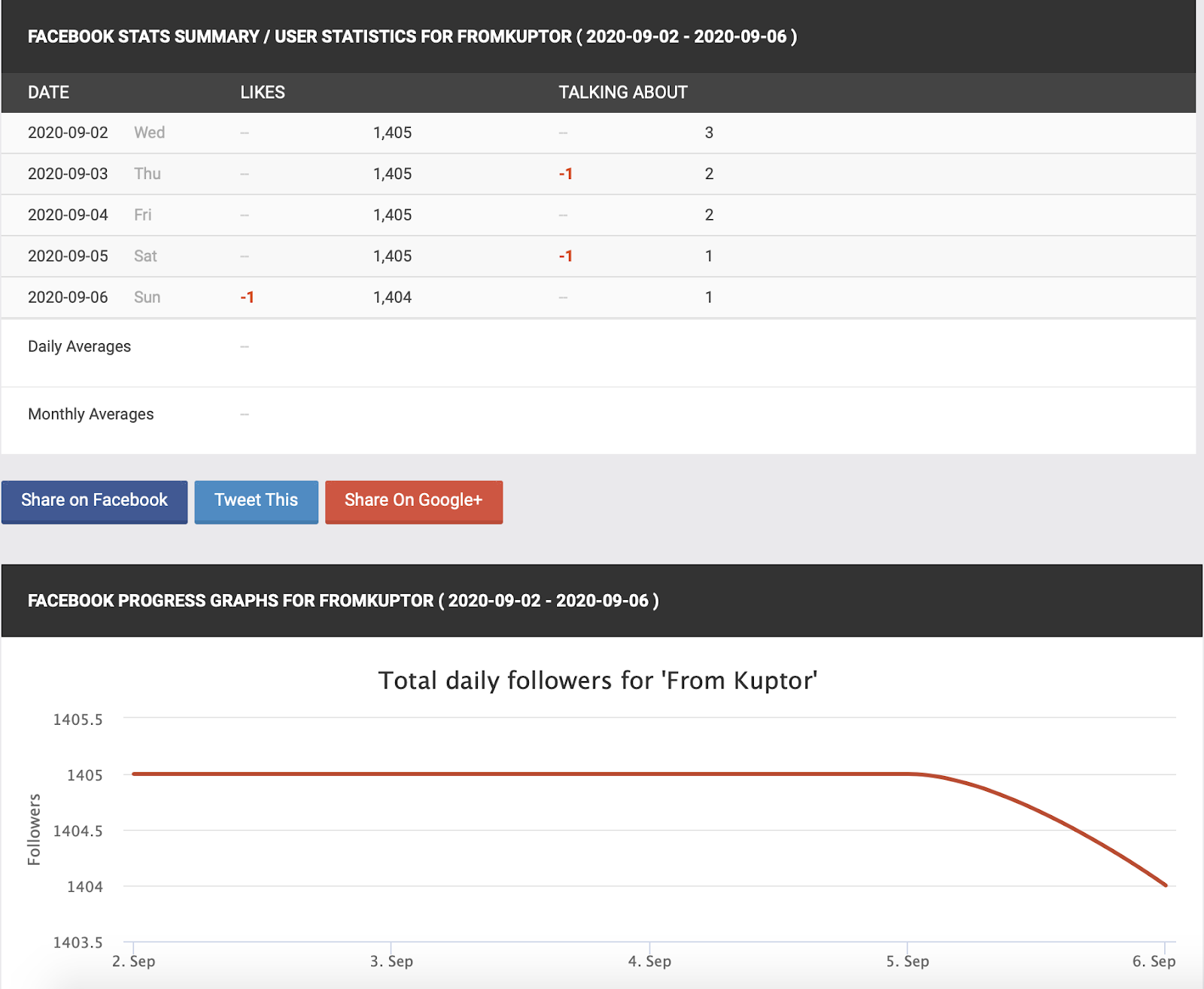1204x989 pixels.
Task: Click the Daily Averages row label
Action: 79,346
